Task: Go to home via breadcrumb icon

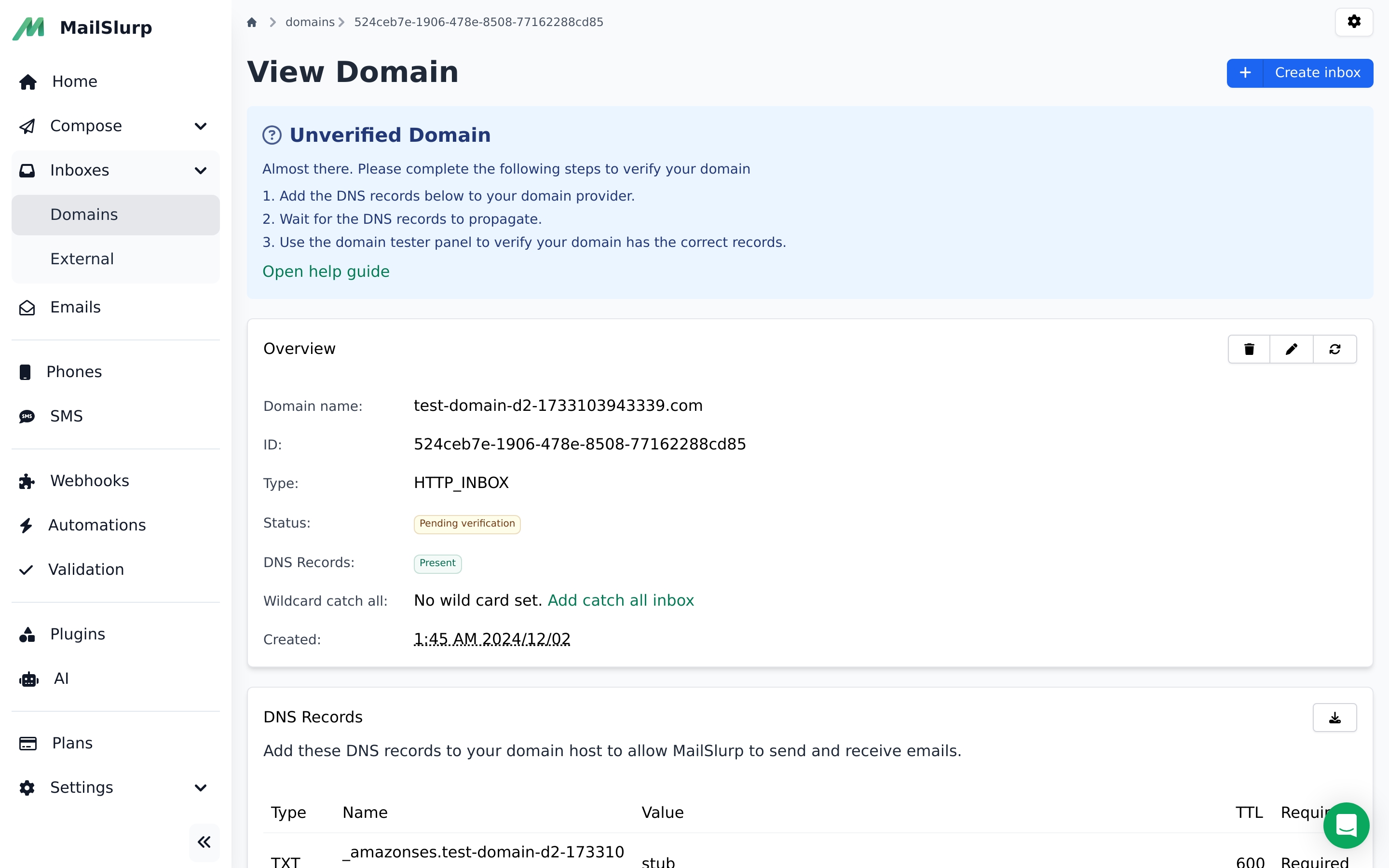Action: [251, 22]
